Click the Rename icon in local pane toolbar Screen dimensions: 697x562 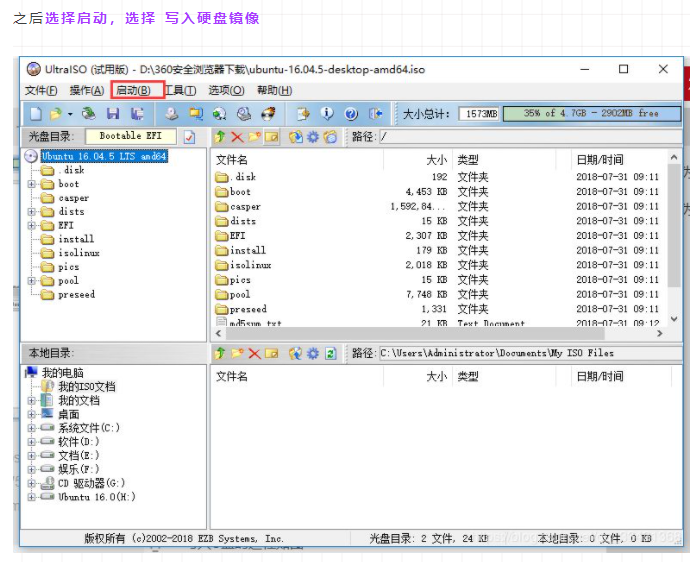point(272,353)
